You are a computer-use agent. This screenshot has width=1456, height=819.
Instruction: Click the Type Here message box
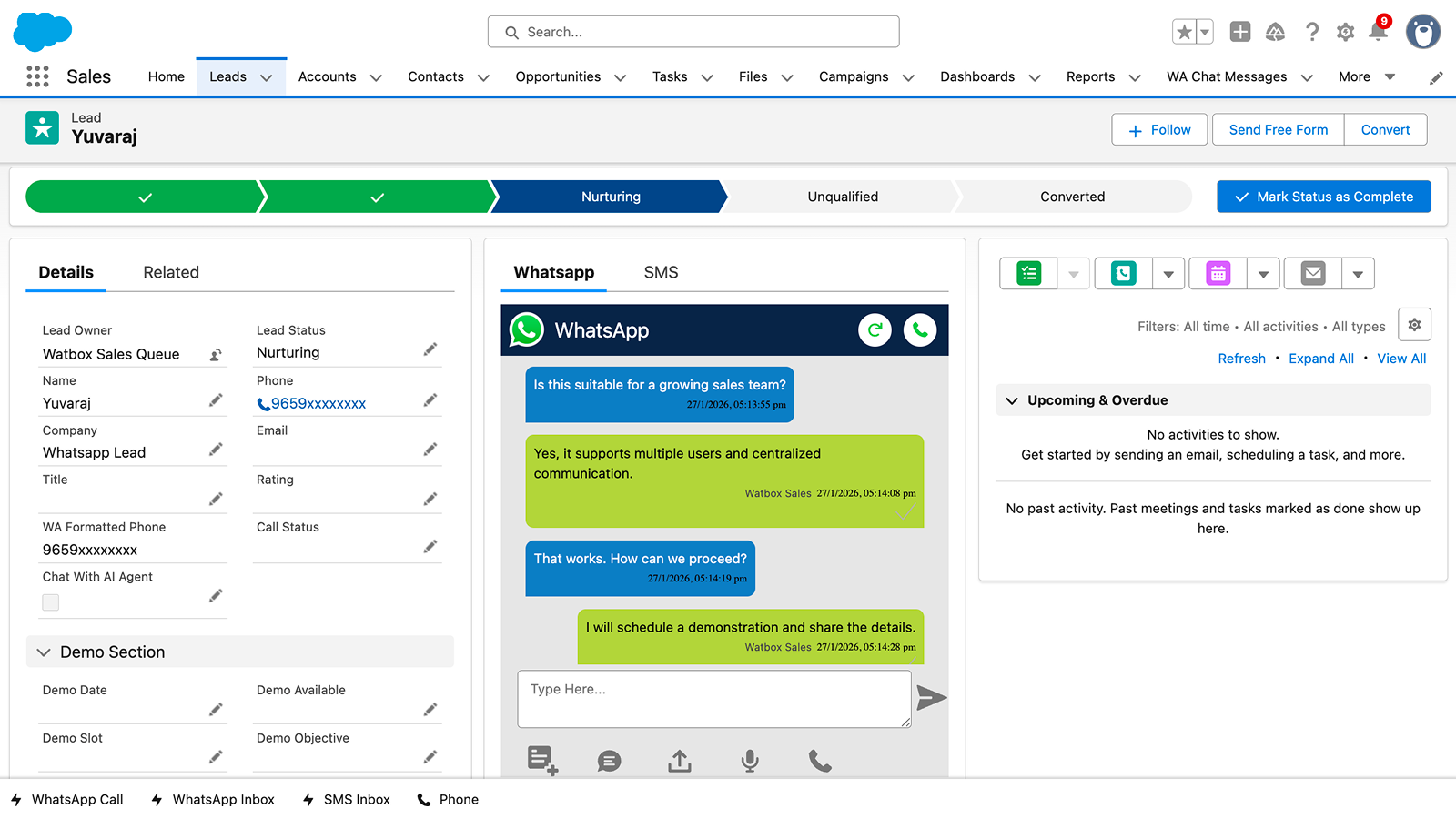pos(714,699)
